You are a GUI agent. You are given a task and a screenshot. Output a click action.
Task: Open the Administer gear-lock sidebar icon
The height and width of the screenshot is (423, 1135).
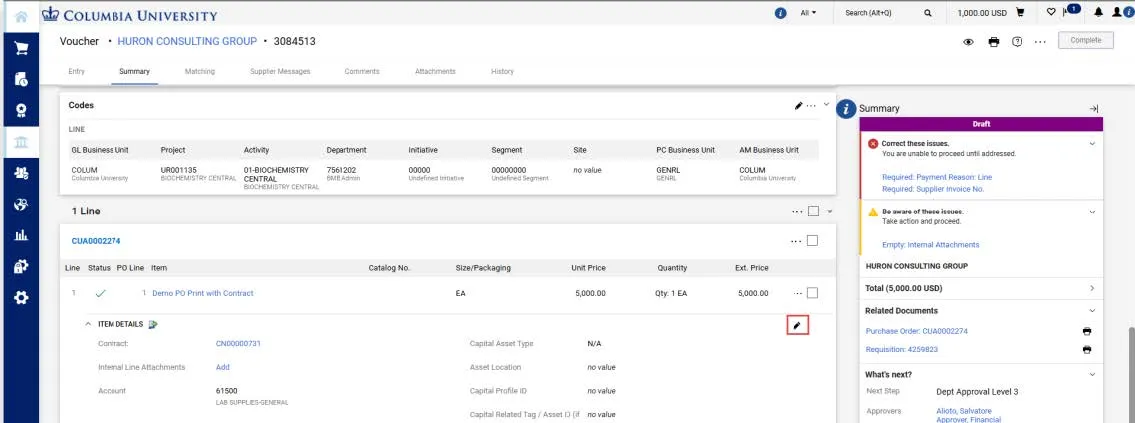(x=22, y=267)
